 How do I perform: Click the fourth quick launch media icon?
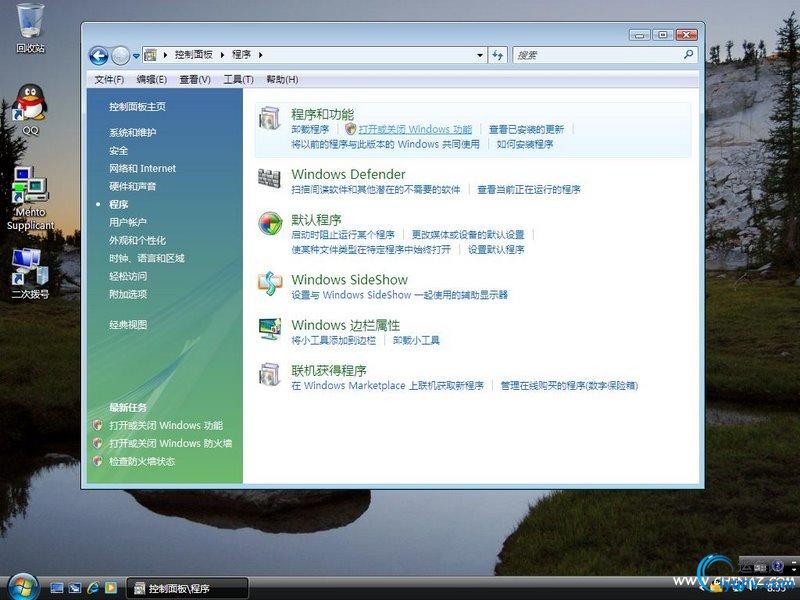pos(111,588)
